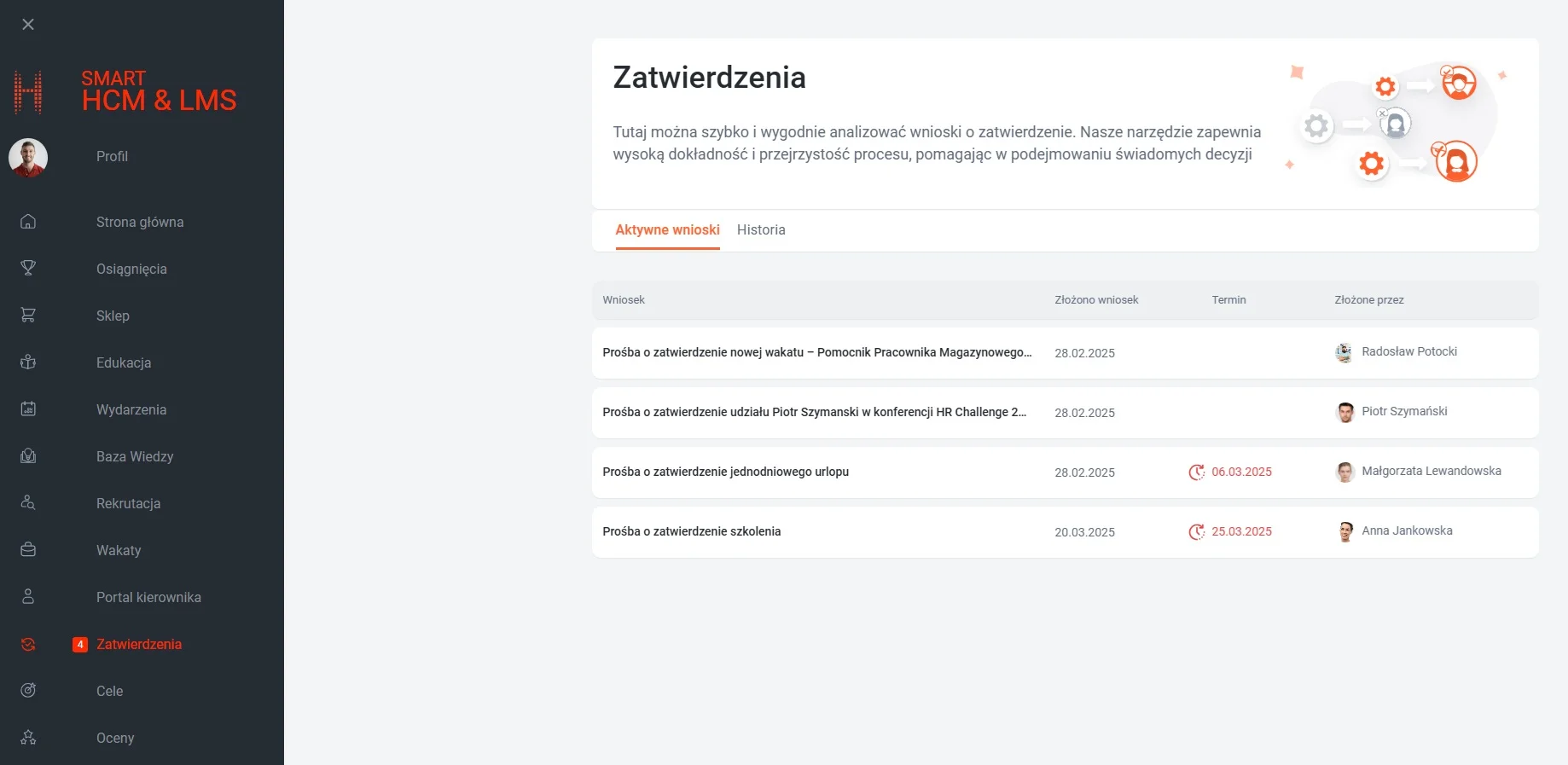Screen dimensions: 1568x765
Task: Select the Aktywne wnioski tab
Action: 667,230
